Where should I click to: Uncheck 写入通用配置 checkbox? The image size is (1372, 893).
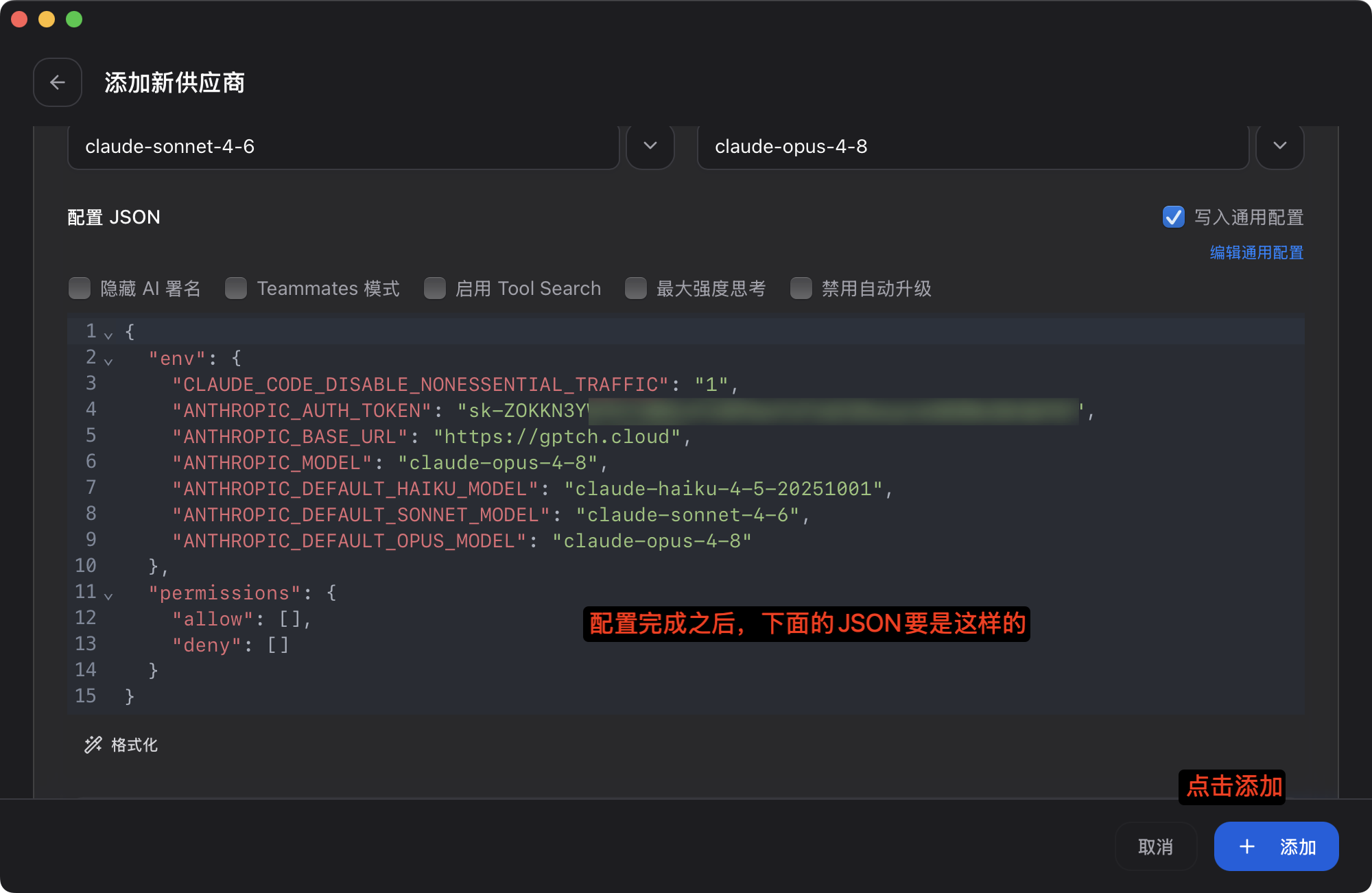coord(1174,217)
